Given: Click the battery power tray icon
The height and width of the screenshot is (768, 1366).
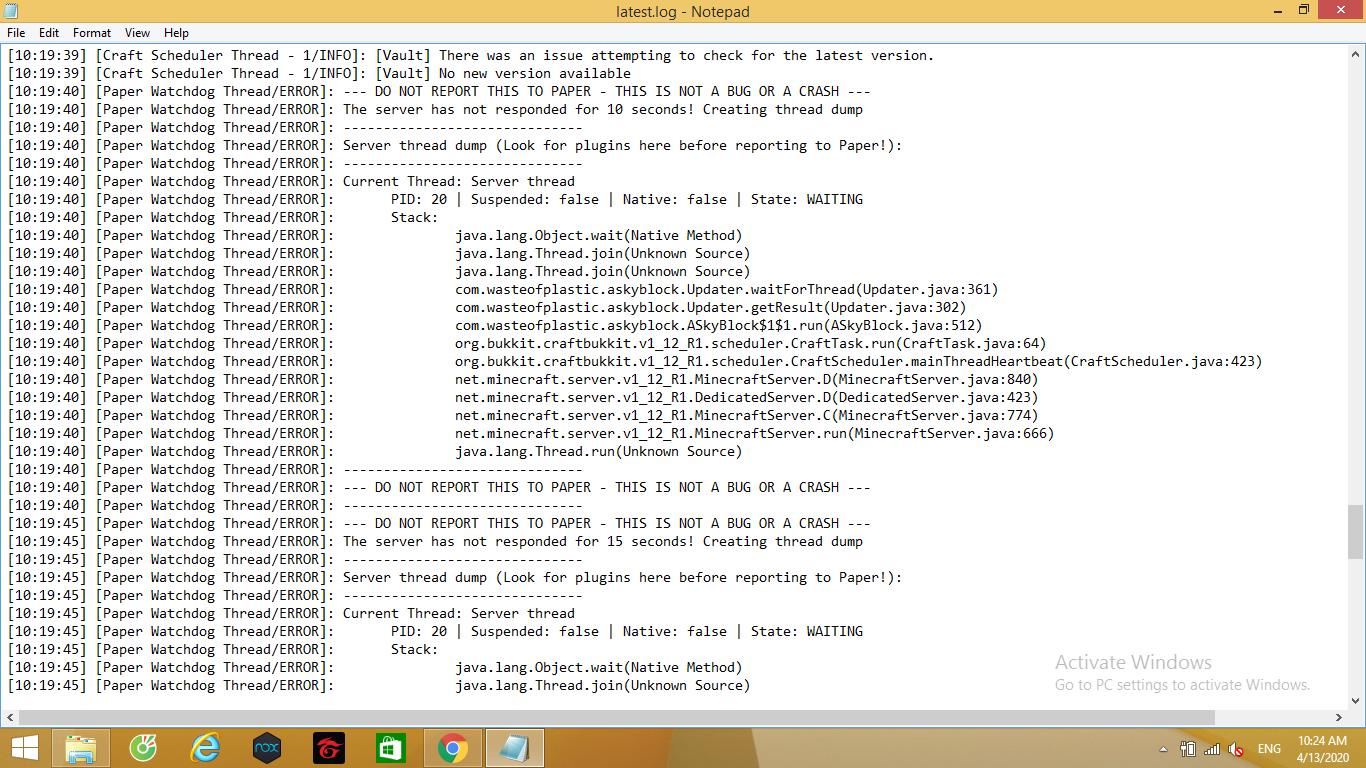Looking at the screenshot, I should (1188, 749).
